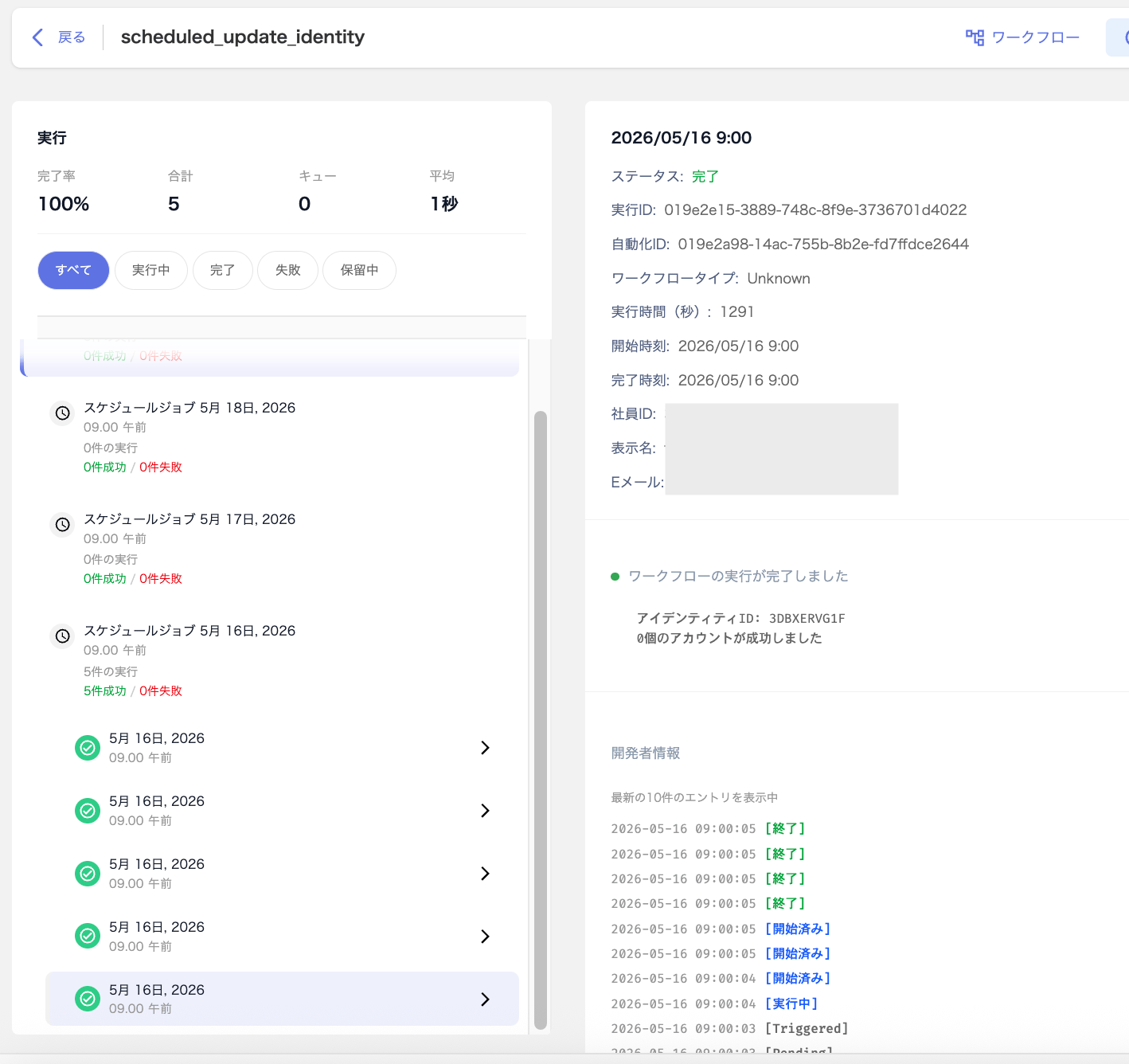Open スケジュールジョブ 5月 17日, 2026 entry
1129x1064 pixels.
pyautogui.click(x=189, y=519)
